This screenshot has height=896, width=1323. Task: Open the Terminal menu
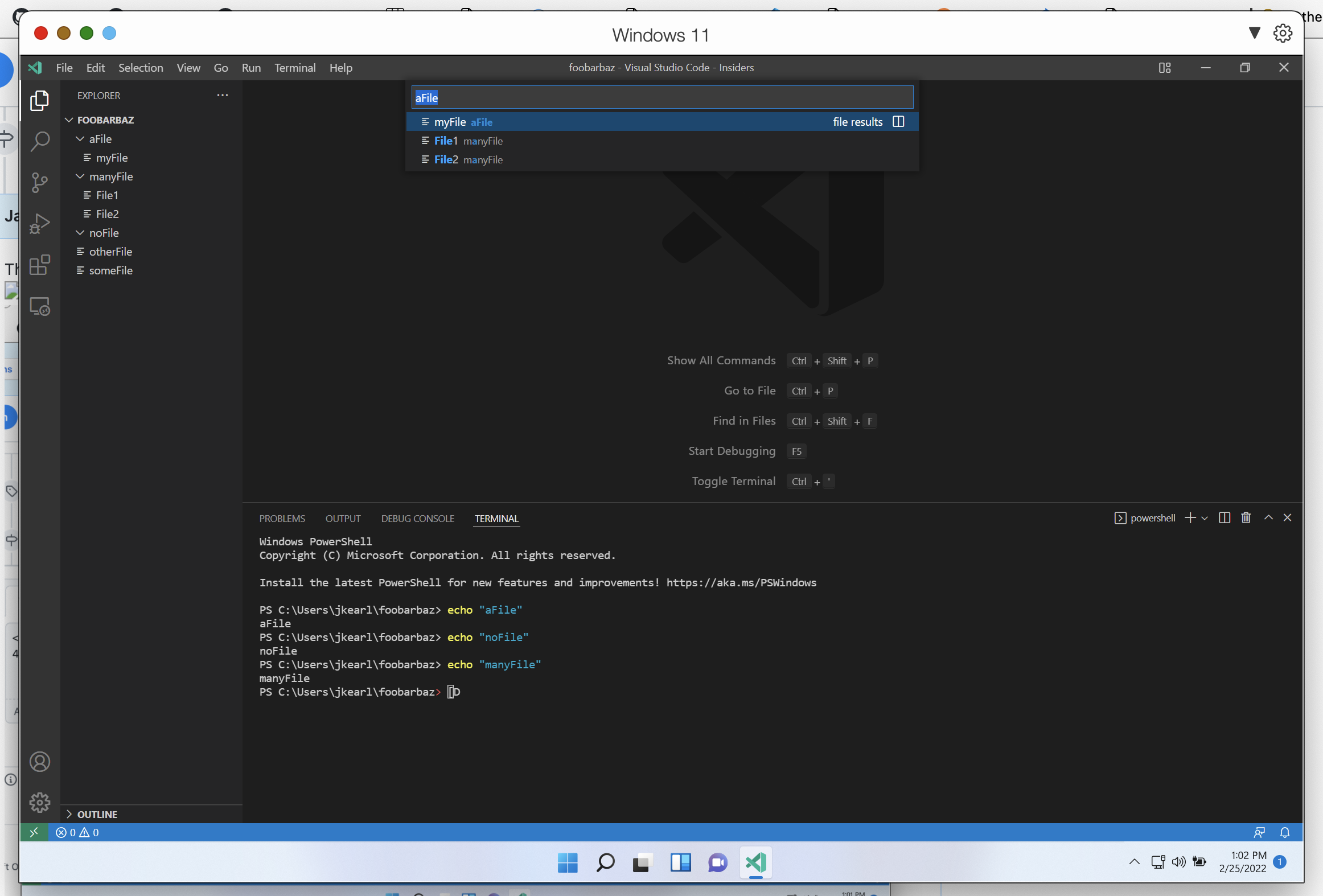(x=295, y=68)
